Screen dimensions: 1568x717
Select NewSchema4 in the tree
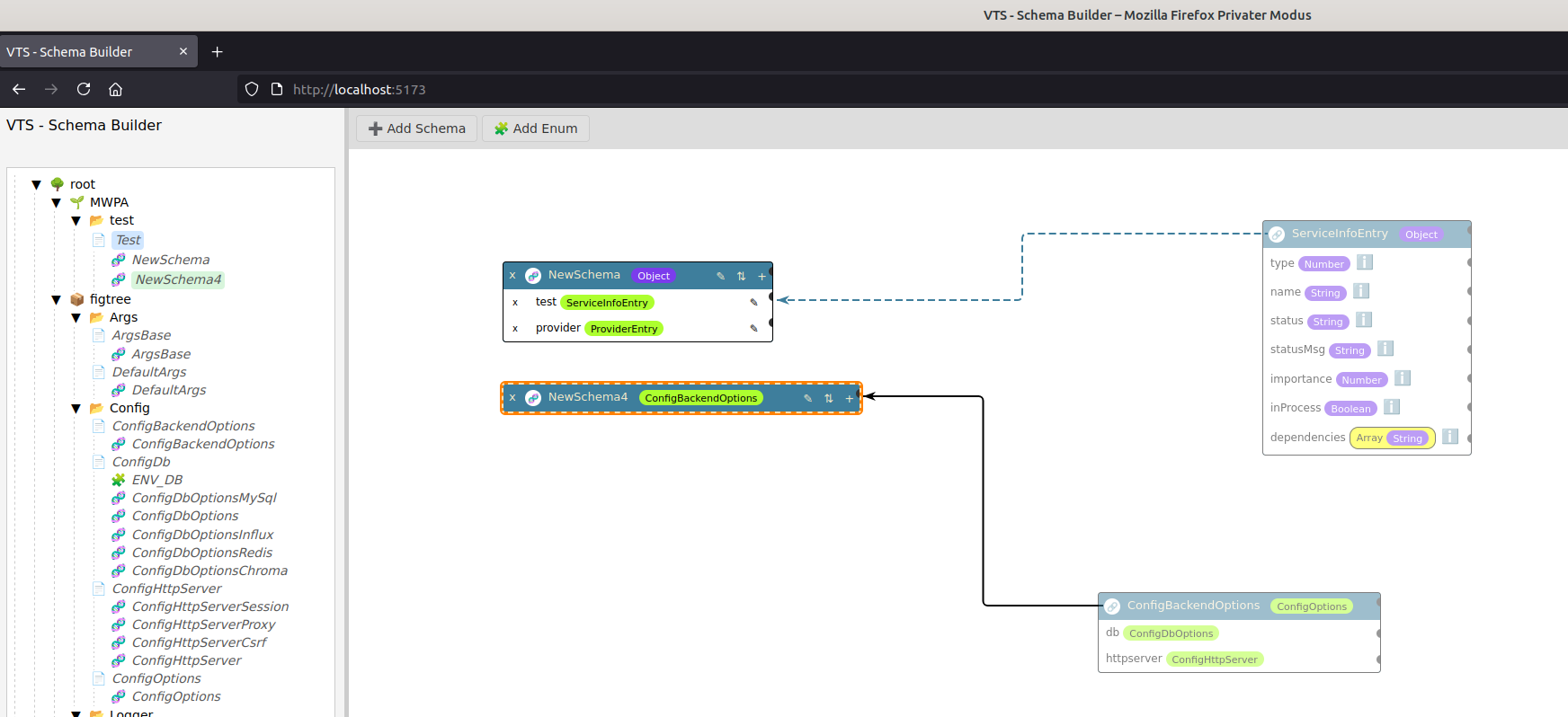[178, 279]
